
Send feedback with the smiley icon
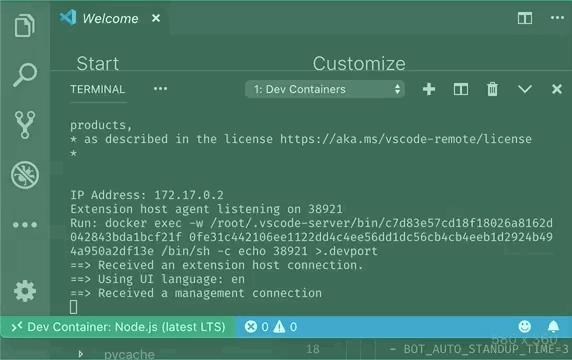tap(525, 326)
